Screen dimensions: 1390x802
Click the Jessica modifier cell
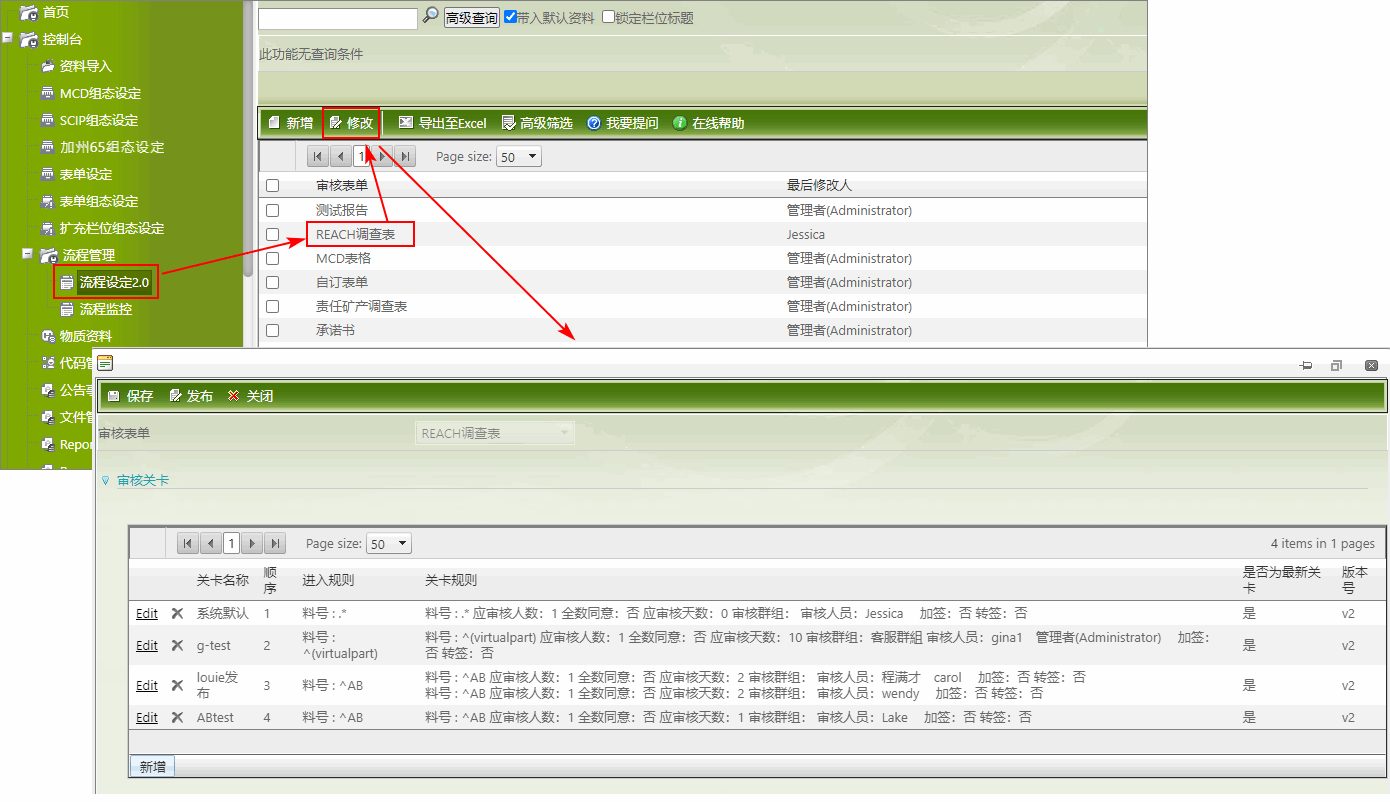(806, 235)
